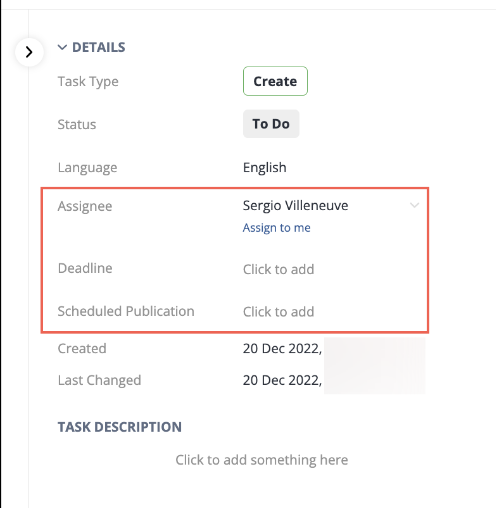496x508 pixels.
Task: Click the Task Type label
Action: click(88, 82)
